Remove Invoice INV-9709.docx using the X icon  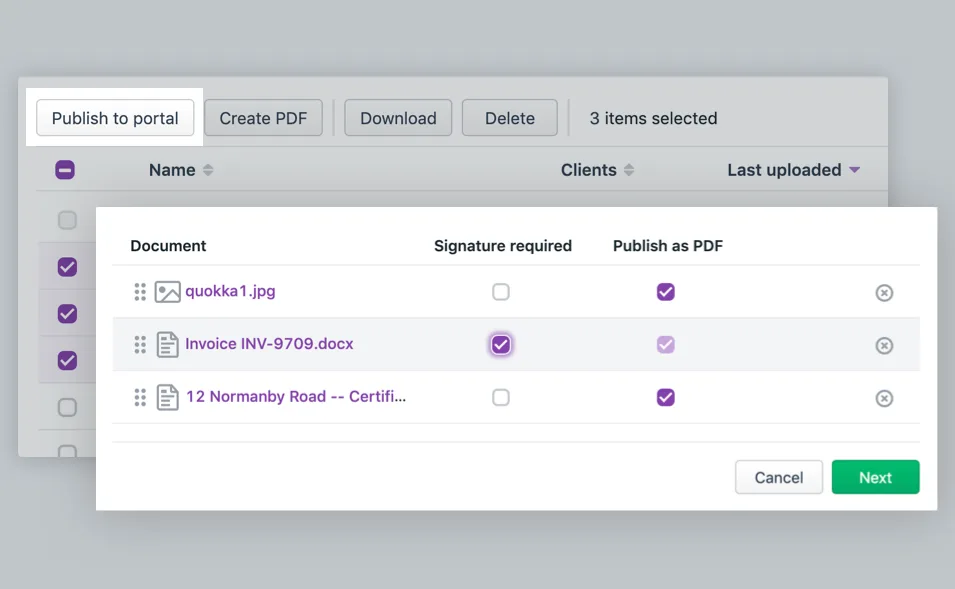click(884, 345)
